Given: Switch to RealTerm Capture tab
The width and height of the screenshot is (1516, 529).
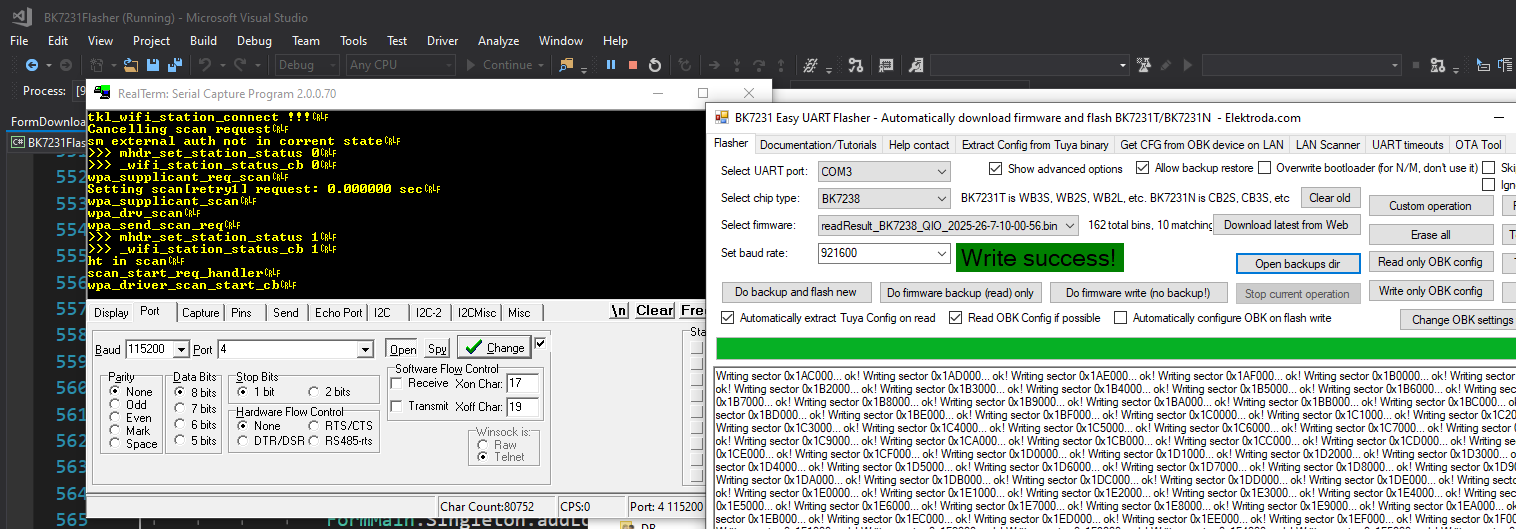Looking at the screenshot, I should 201,312.
